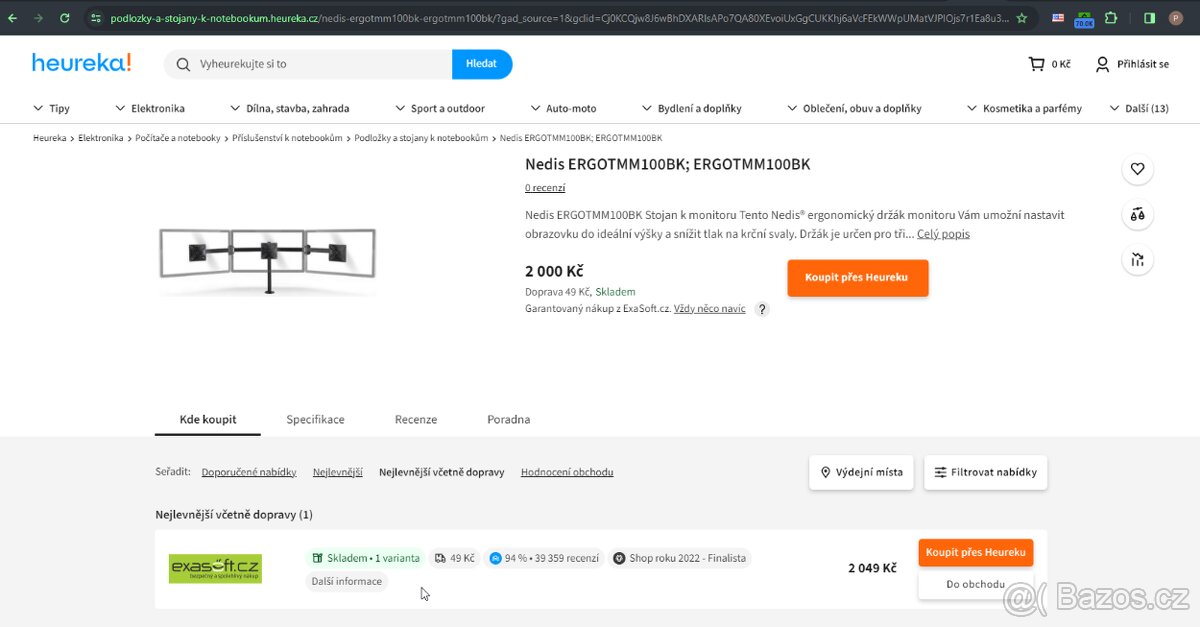Add product to favorites via heart icon
Image resolution: width=1200 pixels, height=627 pixels.
point(1137,169)
